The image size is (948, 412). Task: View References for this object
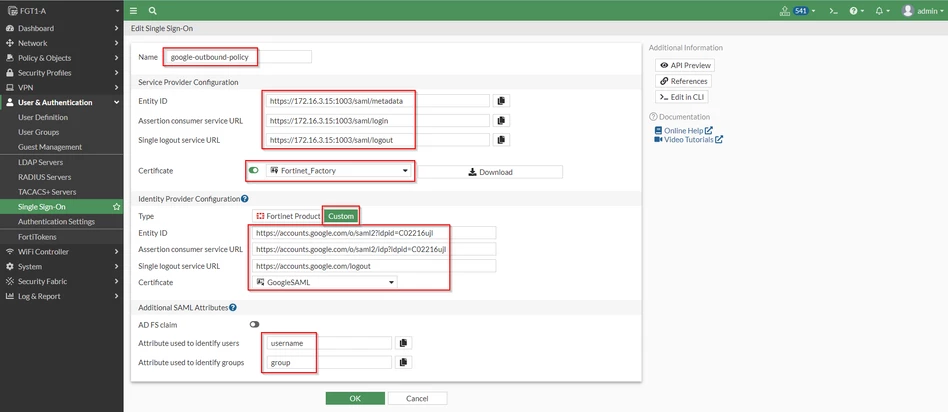(x=683, y=81)
